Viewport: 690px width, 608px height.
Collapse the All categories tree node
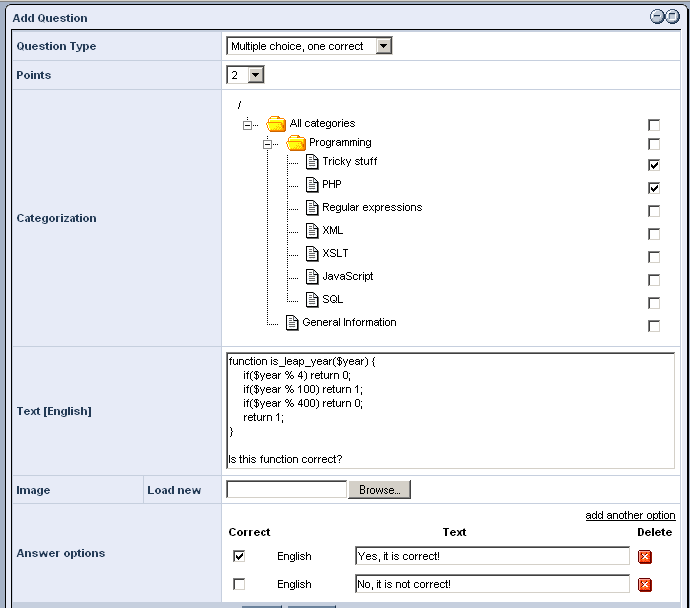[247, 125]
